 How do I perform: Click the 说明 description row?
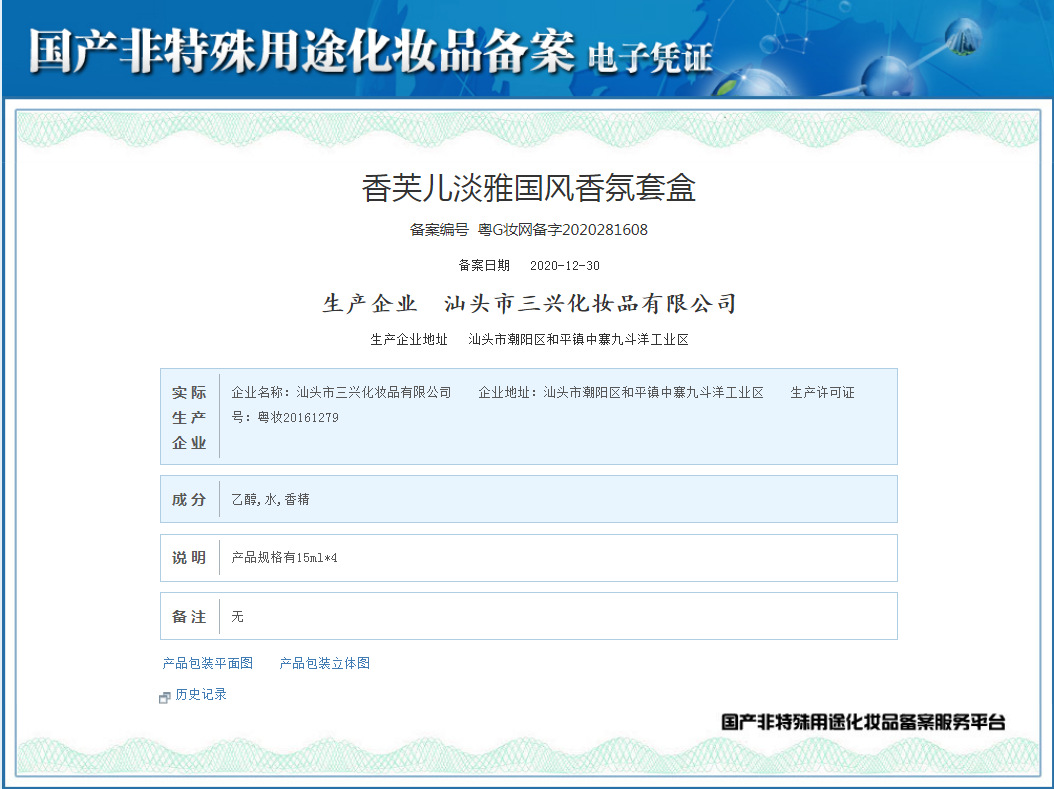[x=189, y=558]
